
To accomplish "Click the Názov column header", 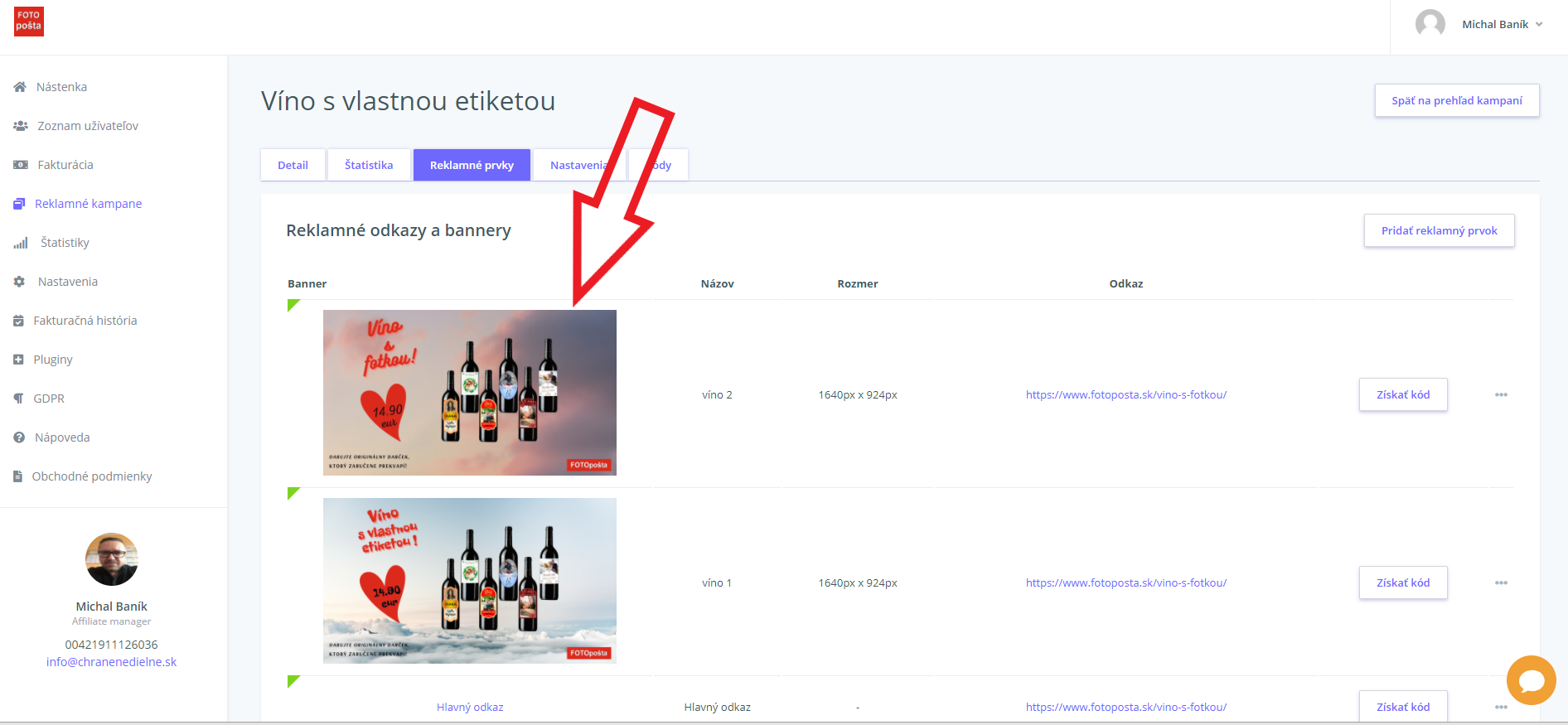I will (x=718, y=283).
